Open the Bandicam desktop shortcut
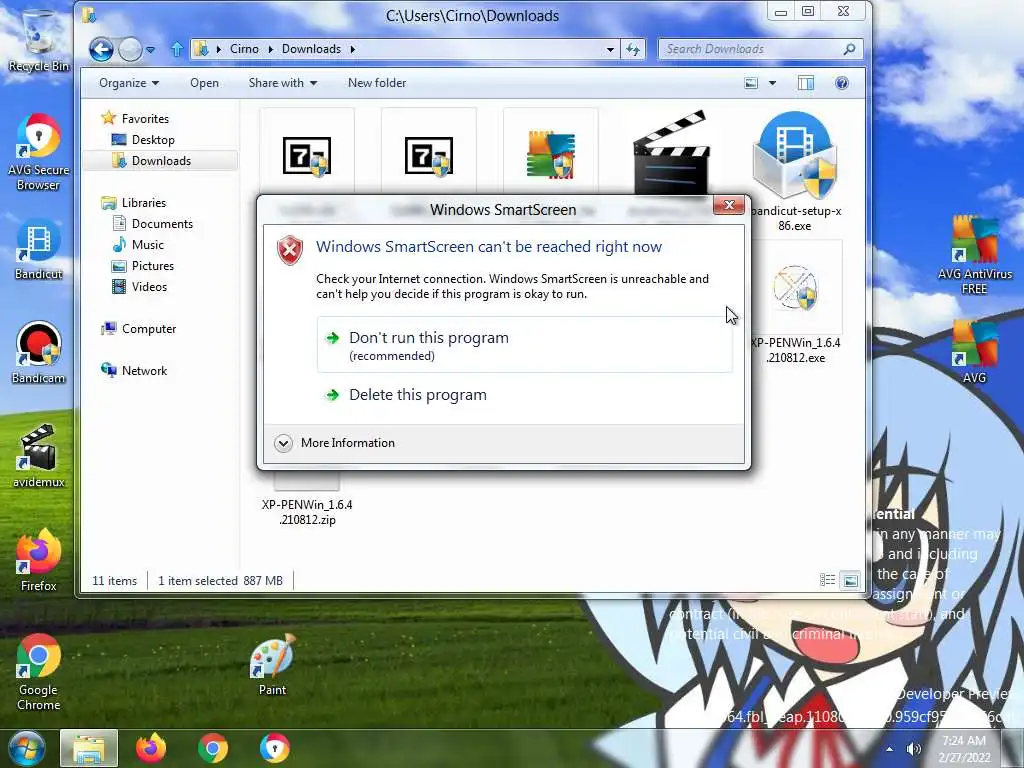1024x768 pixels. coord(39,353)
